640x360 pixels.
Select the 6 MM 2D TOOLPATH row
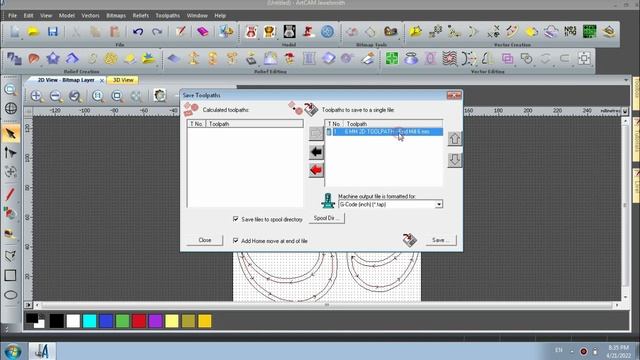click(x=384, y=131)
